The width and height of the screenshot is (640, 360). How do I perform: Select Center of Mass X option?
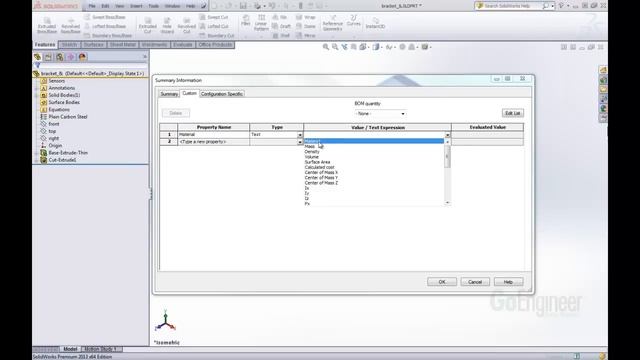pyautogui.click(x=321, y=173)
